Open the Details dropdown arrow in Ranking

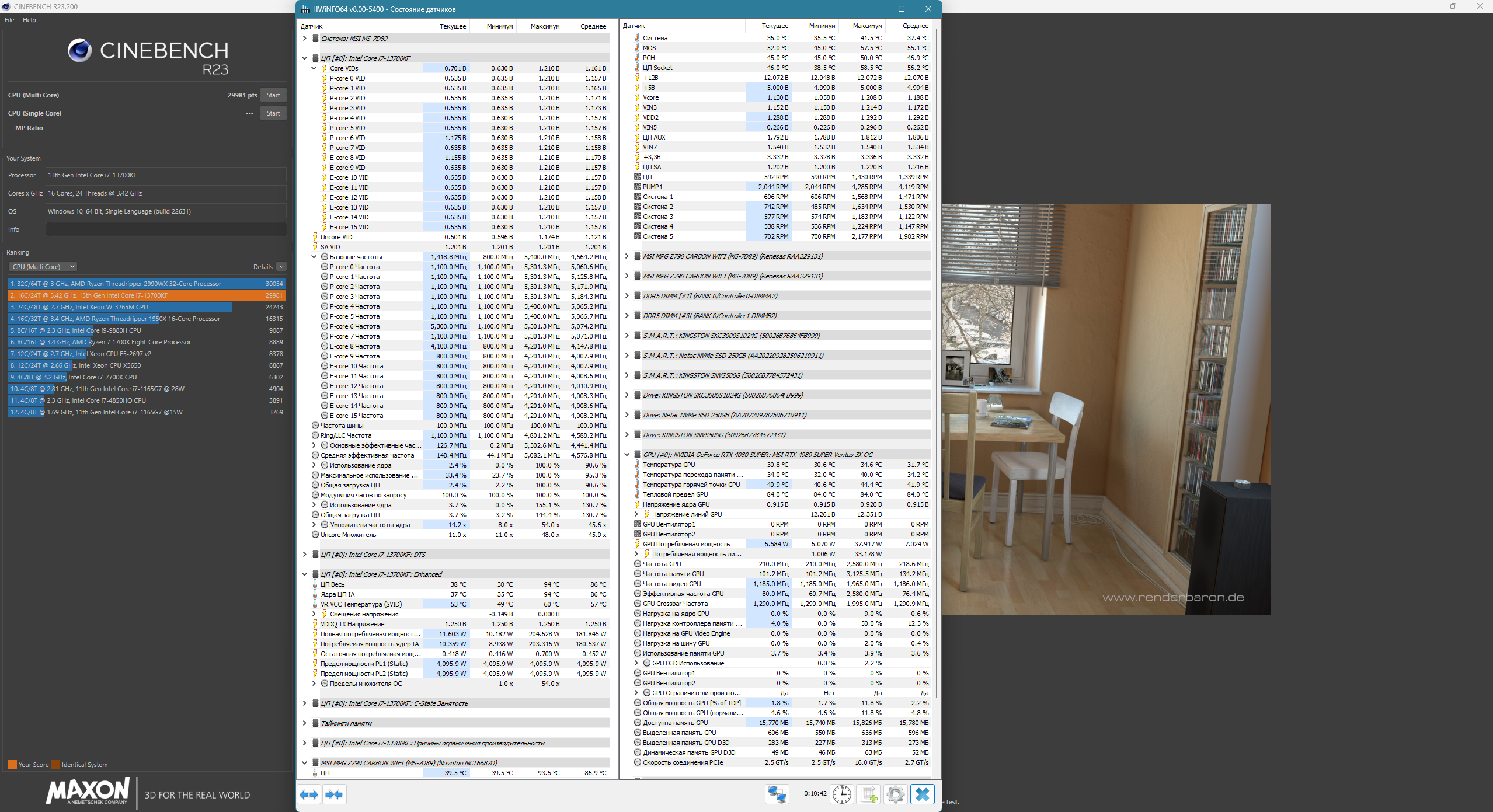(x=281, y=267)
